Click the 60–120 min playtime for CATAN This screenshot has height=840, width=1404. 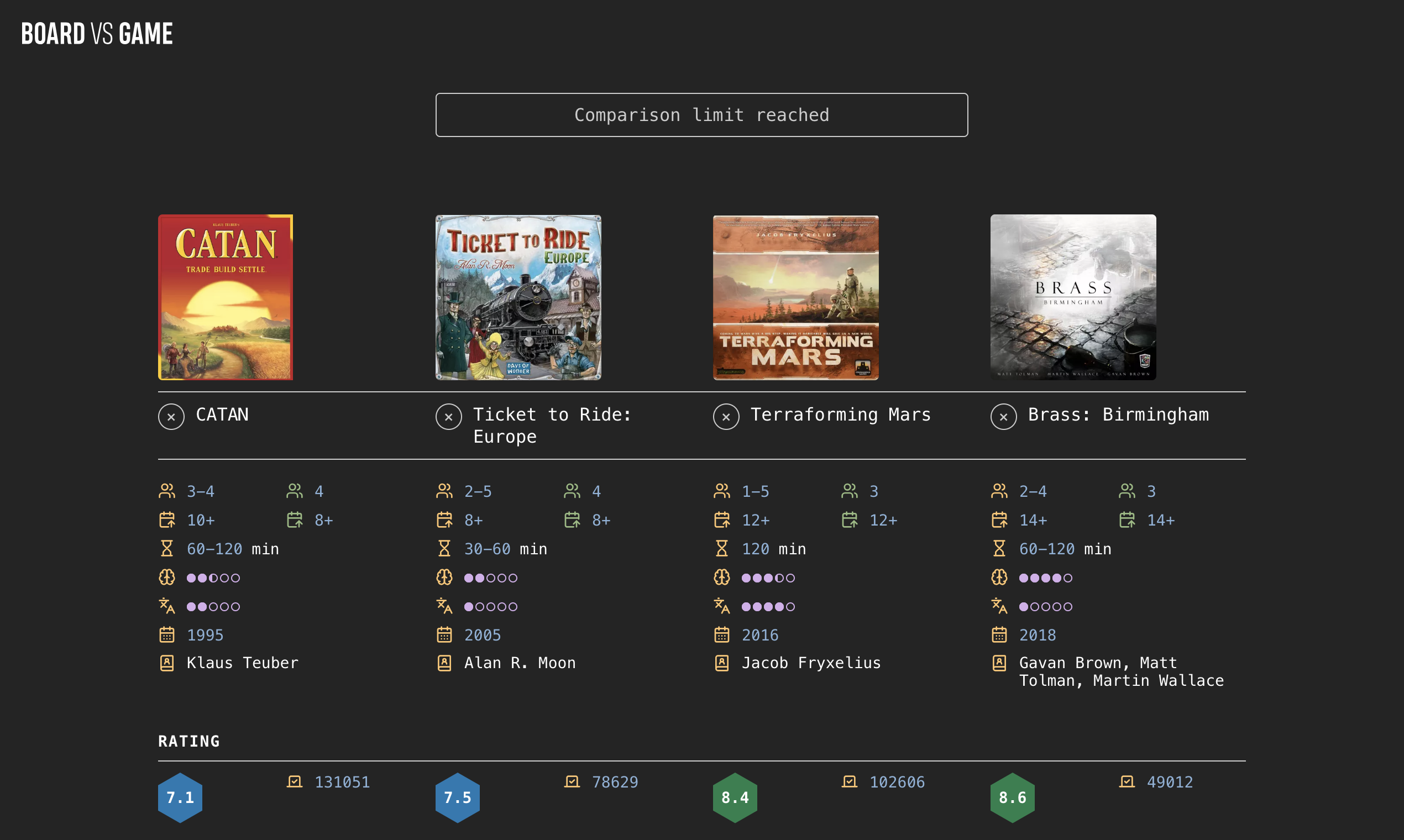[233, 549]
